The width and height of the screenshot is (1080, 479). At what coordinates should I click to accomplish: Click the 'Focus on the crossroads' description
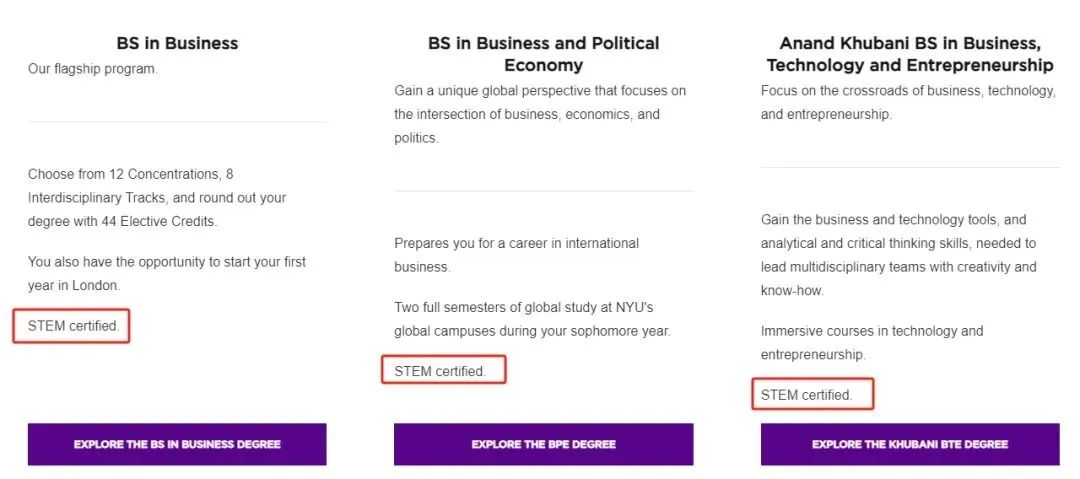[x=908, y=102]
